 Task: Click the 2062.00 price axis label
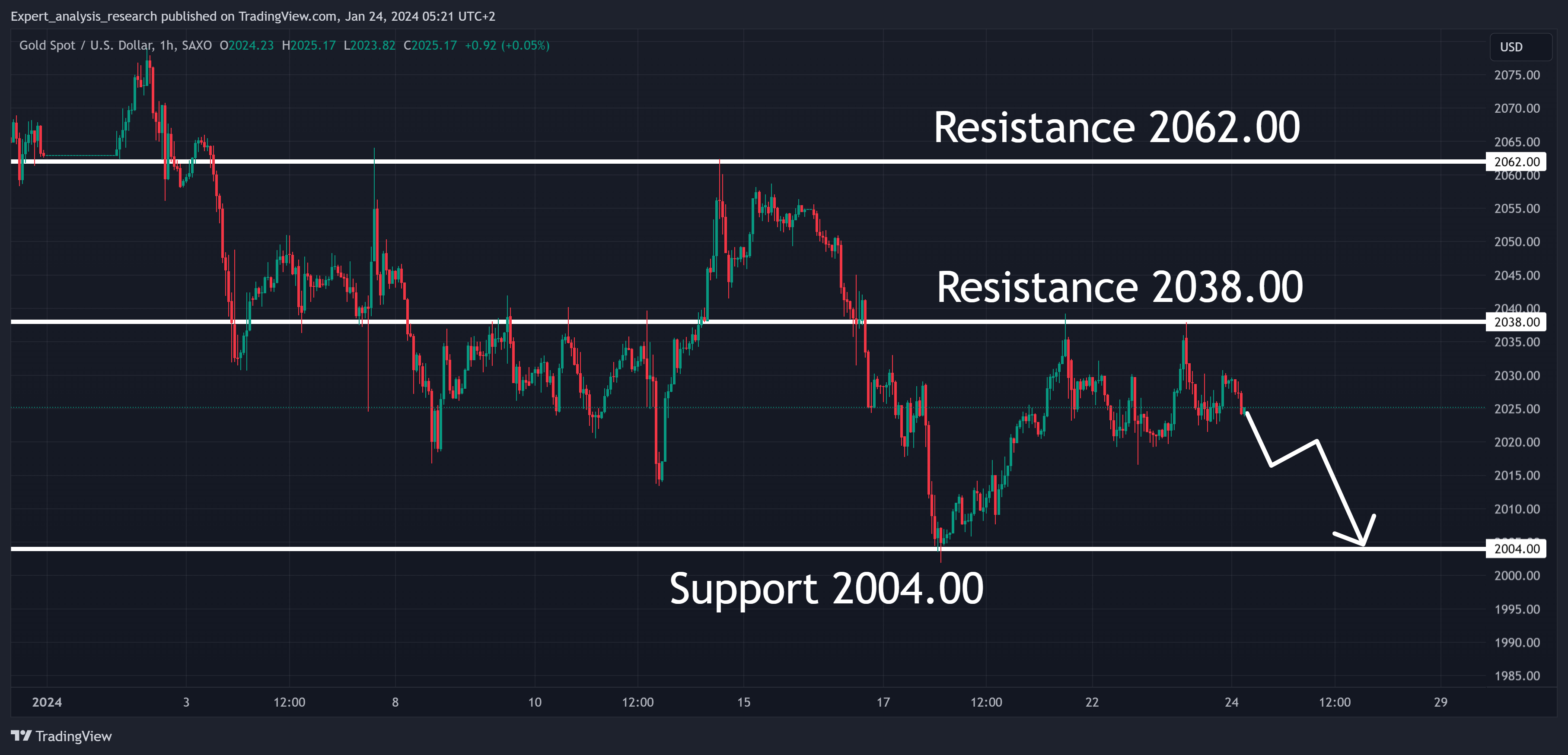[x=1516, y=162]
